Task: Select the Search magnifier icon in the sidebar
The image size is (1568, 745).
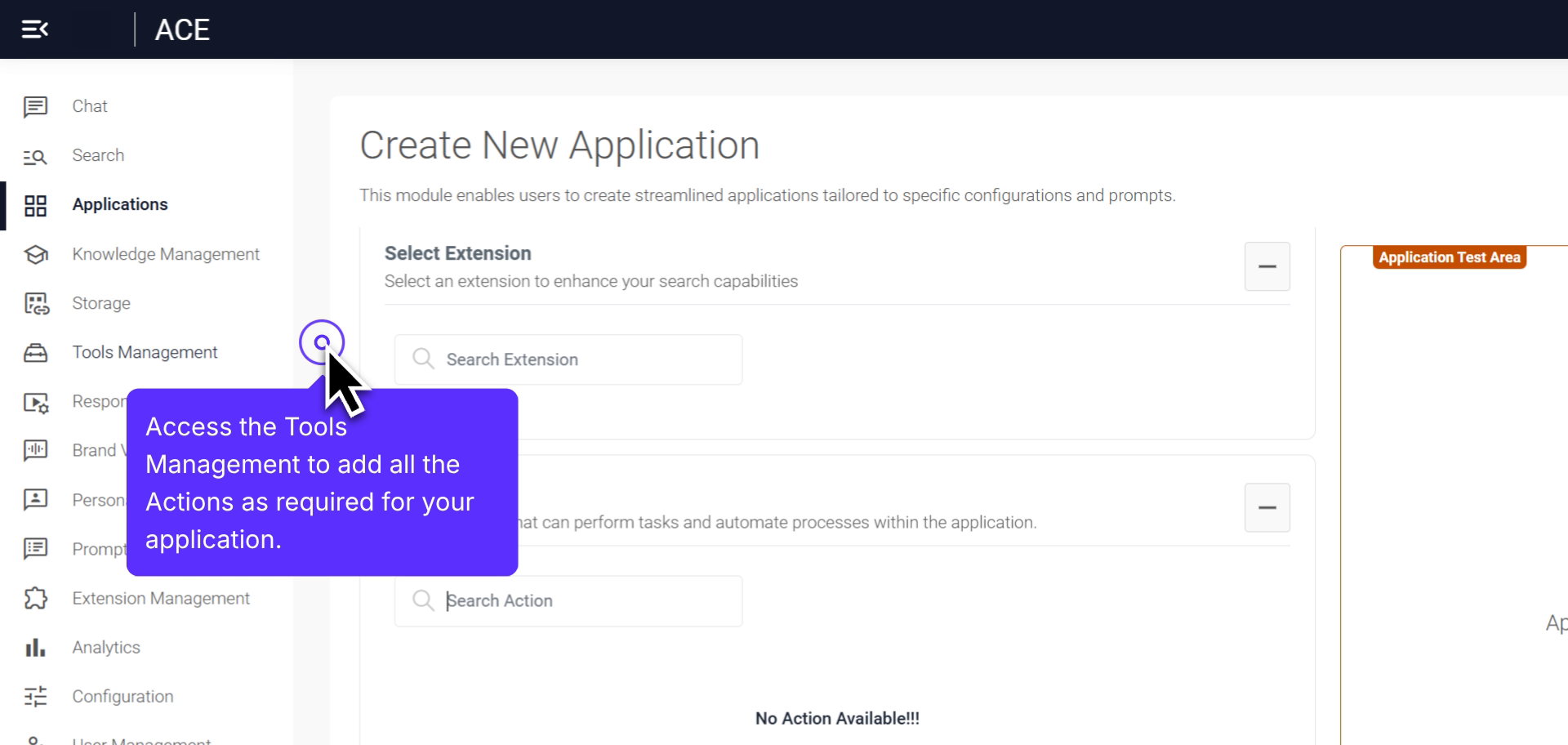Action: pos(35,156)
